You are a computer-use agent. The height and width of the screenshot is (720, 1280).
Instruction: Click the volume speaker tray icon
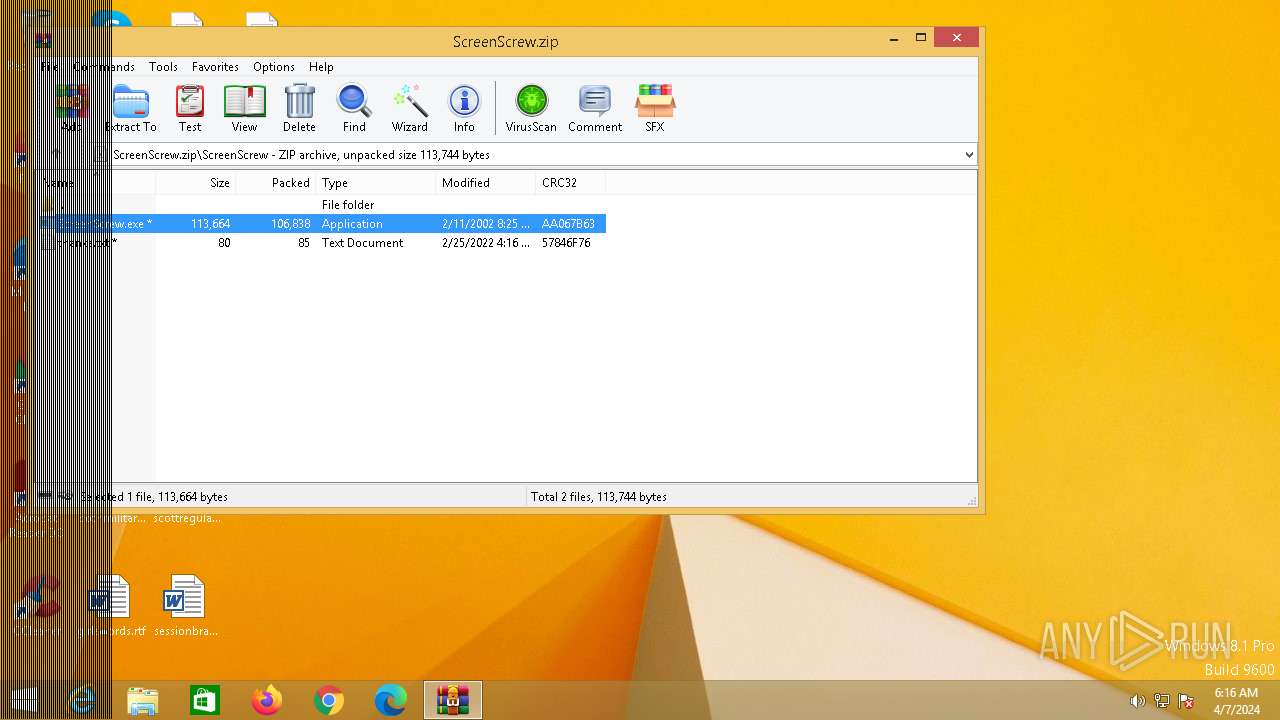point(1137,701)
